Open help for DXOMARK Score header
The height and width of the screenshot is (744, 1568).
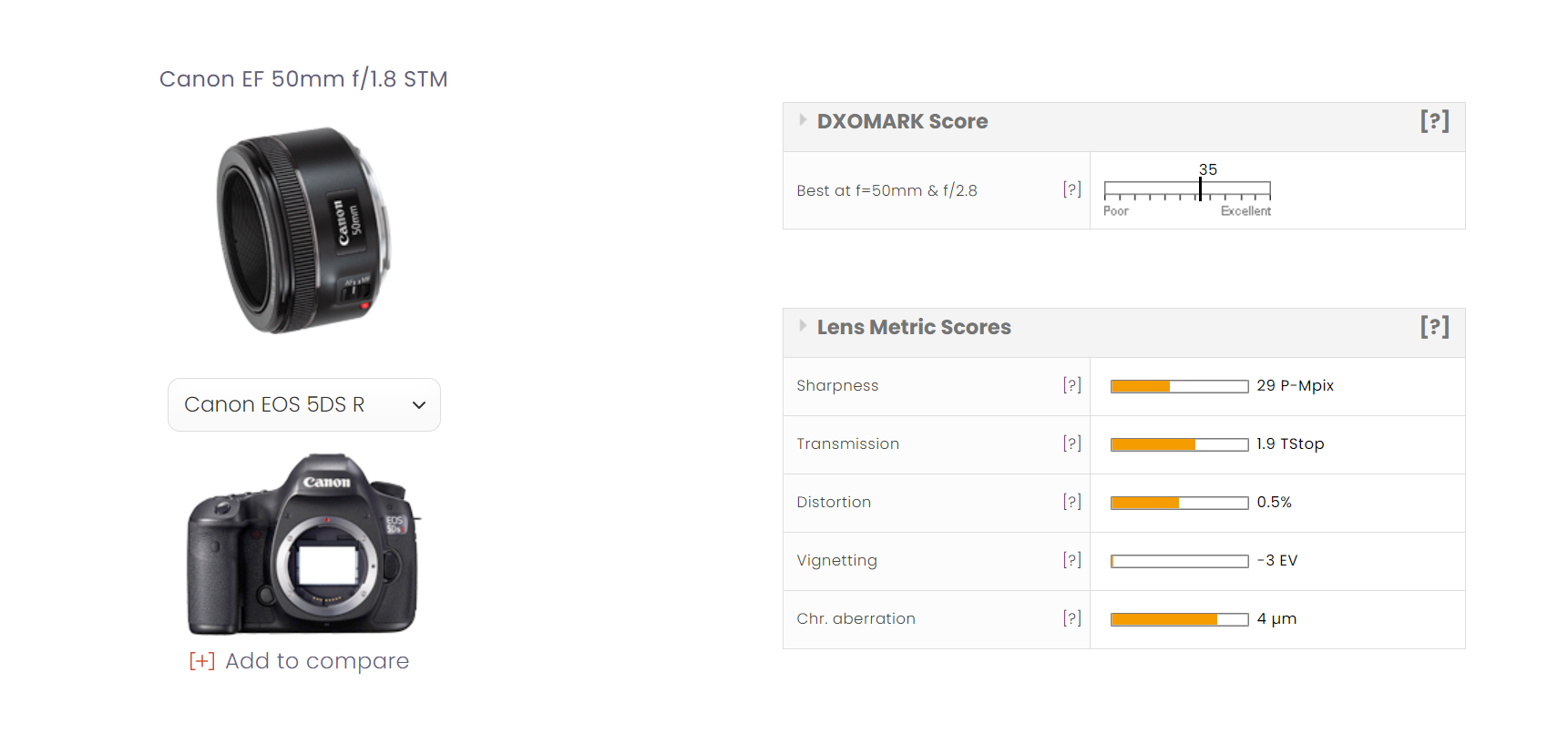(1434, 121)
